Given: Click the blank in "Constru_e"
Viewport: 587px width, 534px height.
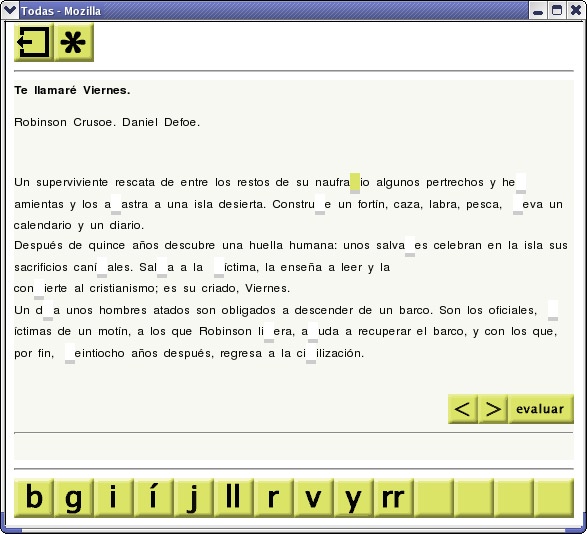Looking at the screenshot, I should click(x=320, y=204).
